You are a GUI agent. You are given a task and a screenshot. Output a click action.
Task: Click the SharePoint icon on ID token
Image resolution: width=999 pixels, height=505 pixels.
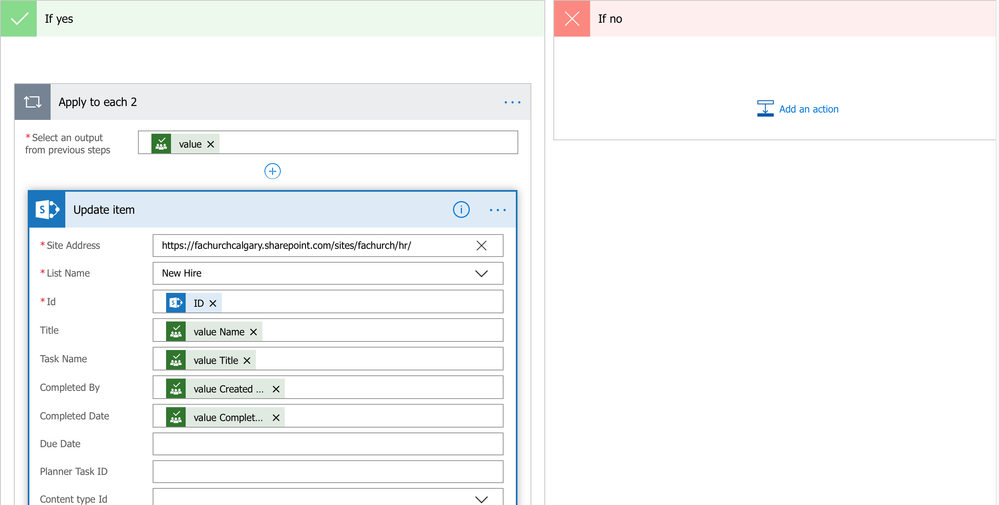(x=176, y=303)
